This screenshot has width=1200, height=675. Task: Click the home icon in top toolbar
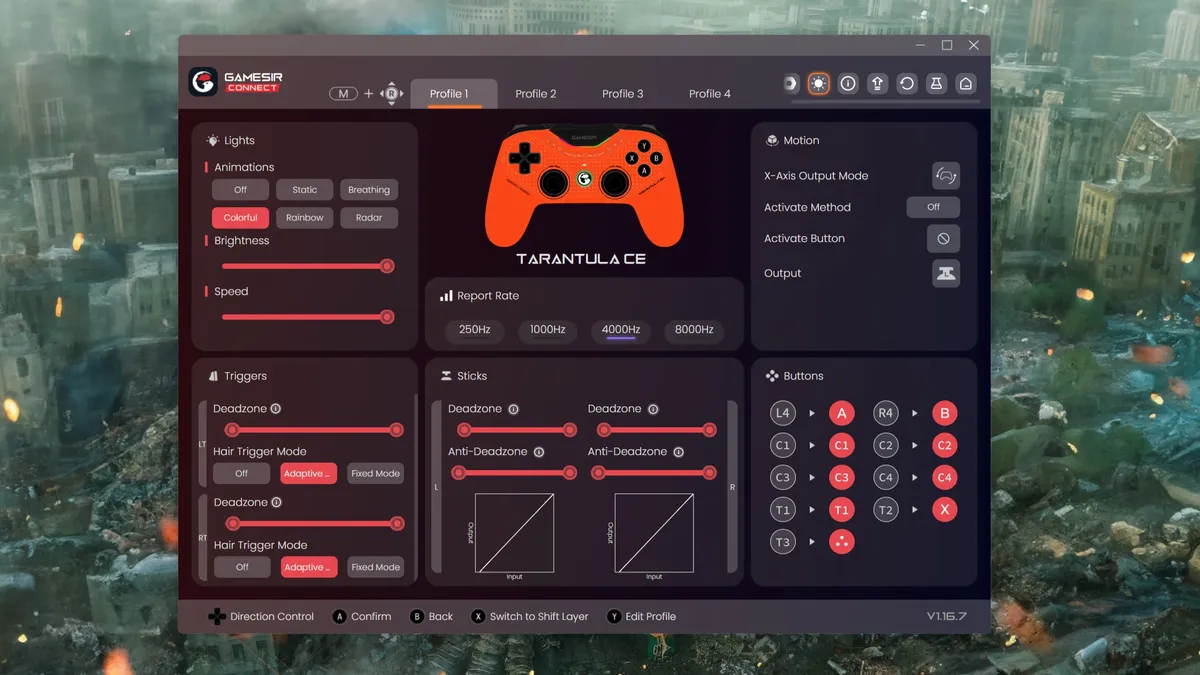tap(966, 84)
